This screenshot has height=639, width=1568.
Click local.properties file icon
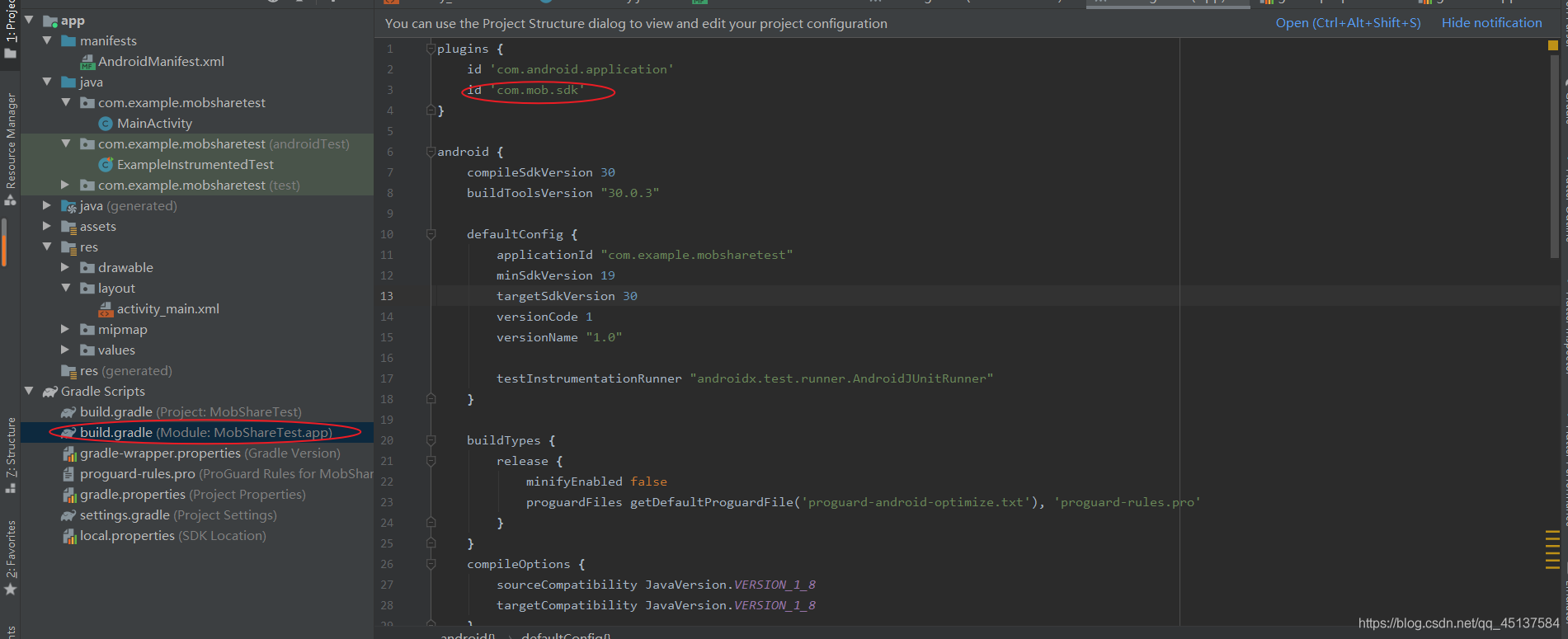click(x=69, y=536)
